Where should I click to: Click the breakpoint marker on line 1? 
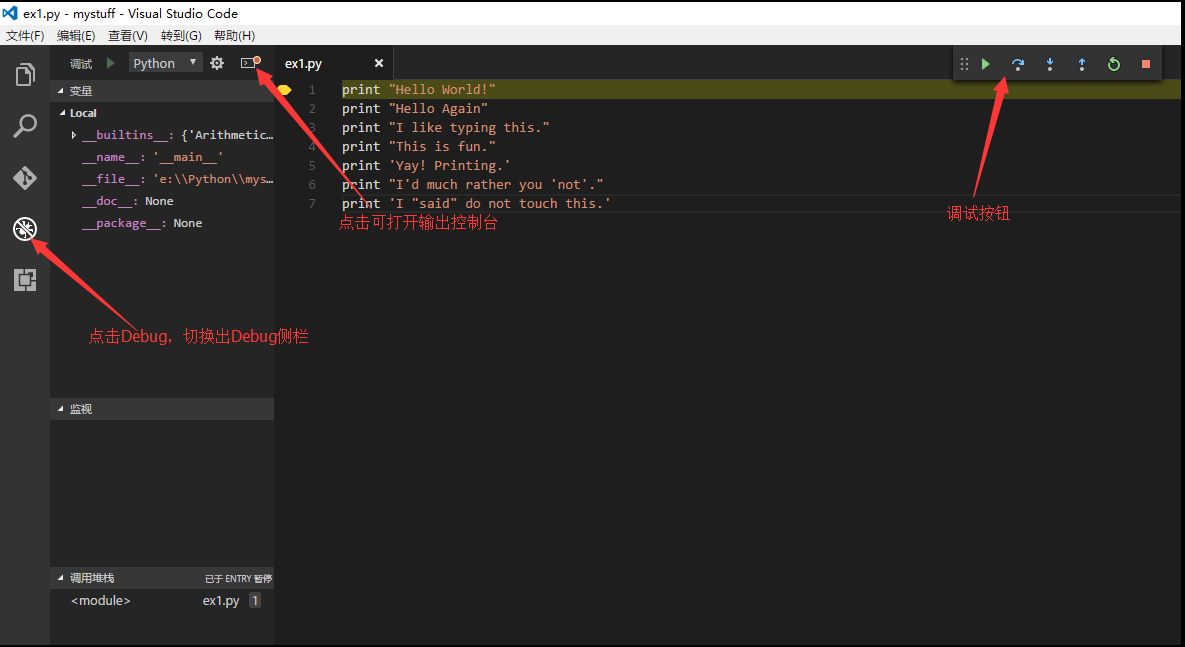284,90
